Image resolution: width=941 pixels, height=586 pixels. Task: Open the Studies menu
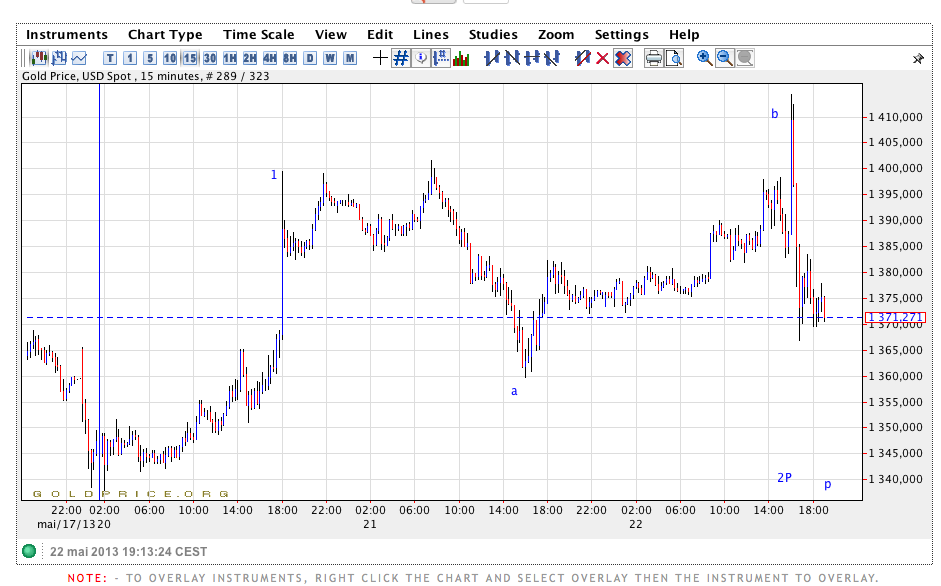[493, 34]
